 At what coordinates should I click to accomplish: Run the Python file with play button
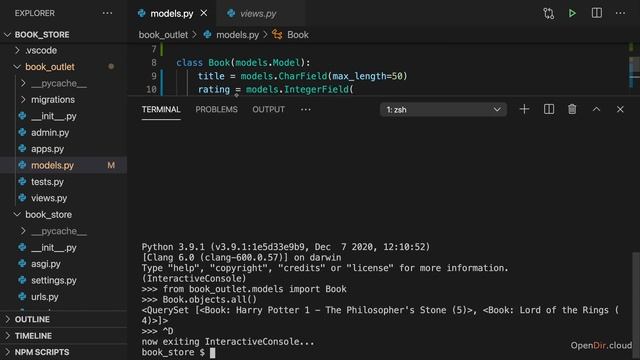click(572, 13)
